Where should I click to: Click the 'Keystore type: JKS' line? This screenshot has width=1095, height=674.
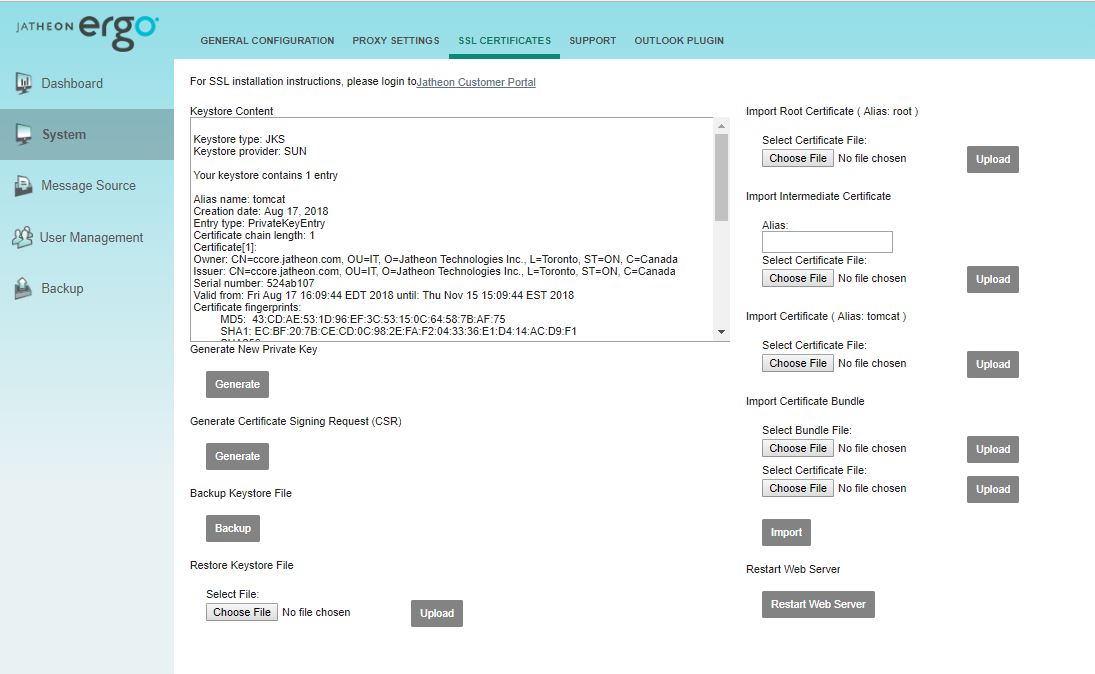click(239, 139)
